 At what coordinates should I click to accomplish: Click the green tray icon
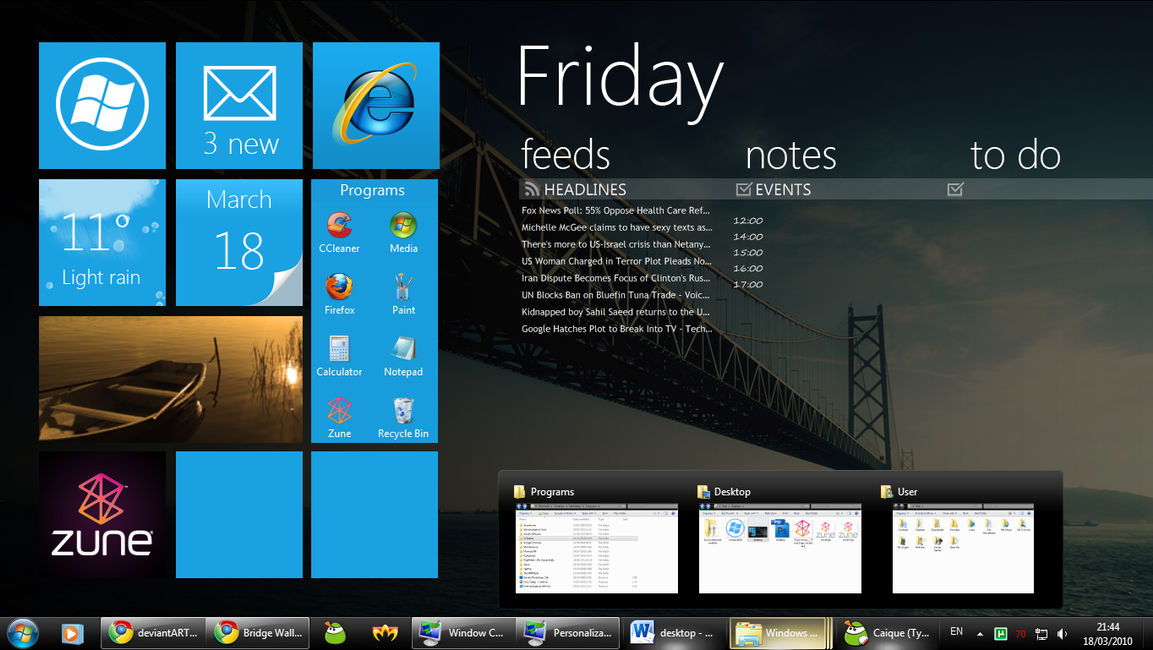click(1001, 633)
